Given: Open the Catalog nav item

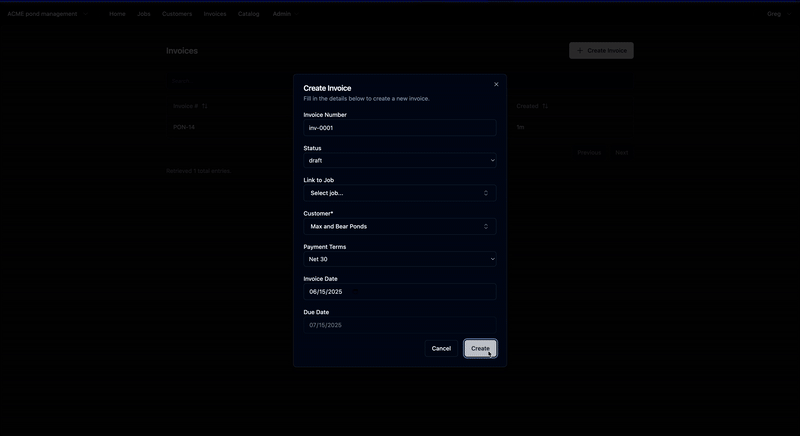Looking at the screenshot, I should click(248, 14).
